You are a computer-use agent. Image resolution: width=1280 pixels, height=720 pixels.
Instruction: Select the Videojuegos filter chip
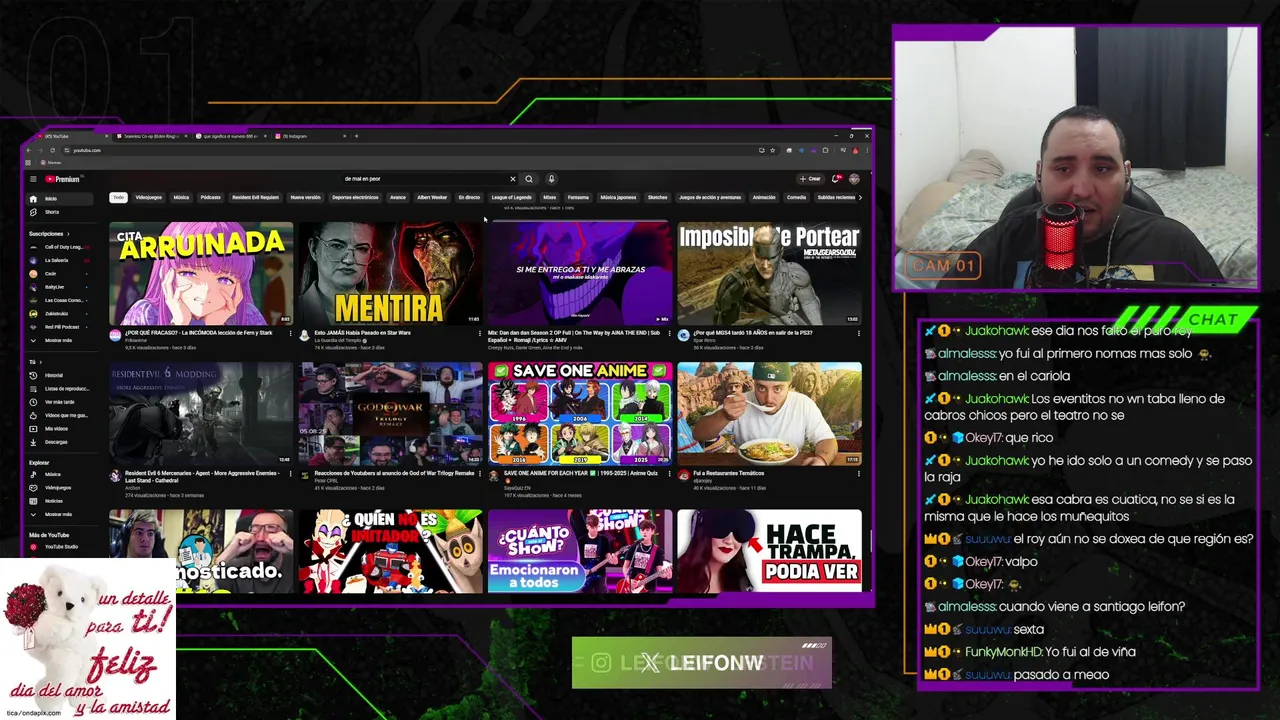pos(148,197)
